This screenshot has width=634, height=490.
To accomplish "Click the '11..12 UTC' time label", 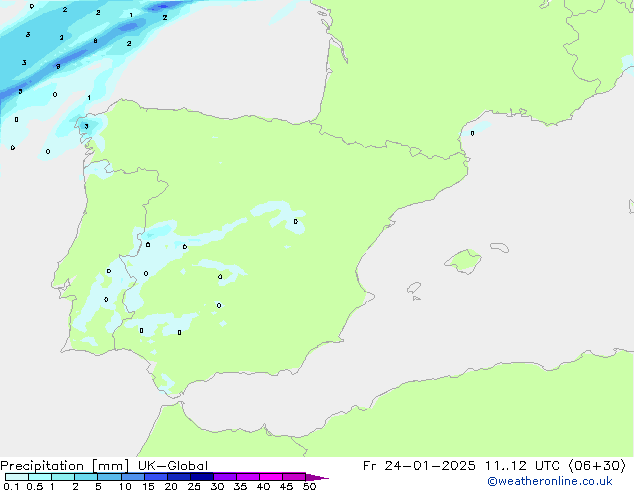I will [x=523, y=466].
